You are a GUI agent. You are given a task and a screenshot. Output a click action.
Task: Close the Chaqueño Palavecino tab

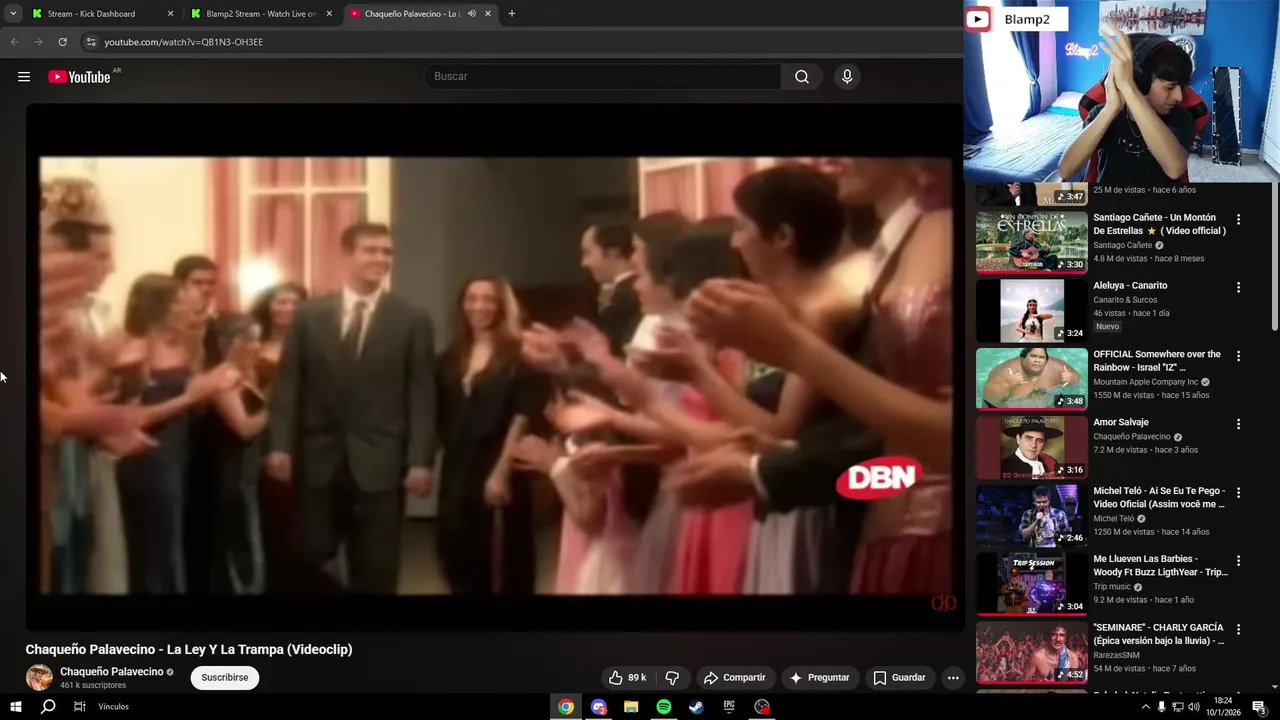488,14
